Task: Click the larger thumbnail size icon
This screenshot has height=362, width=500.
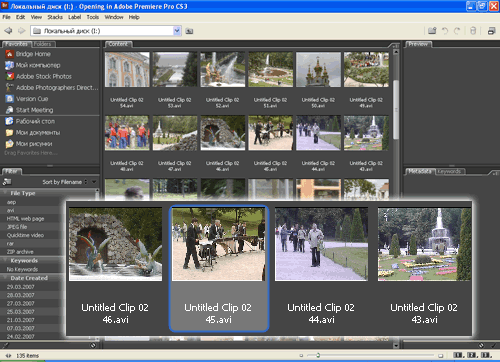Action: [440, 355]
